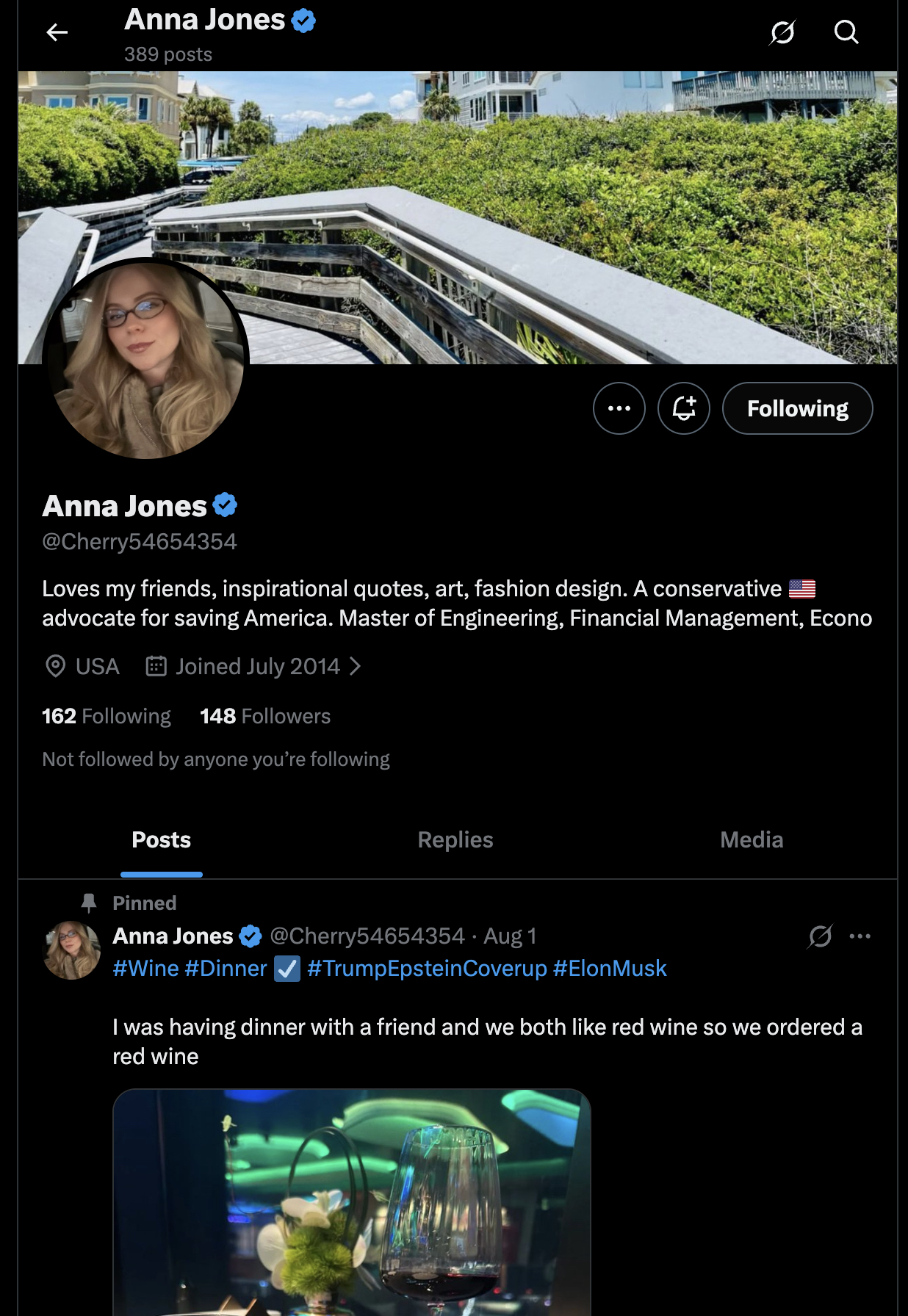Click Grok icon on pinned post
The image size is (908, 1316).
pyautogui.click(x=820, y=936)
